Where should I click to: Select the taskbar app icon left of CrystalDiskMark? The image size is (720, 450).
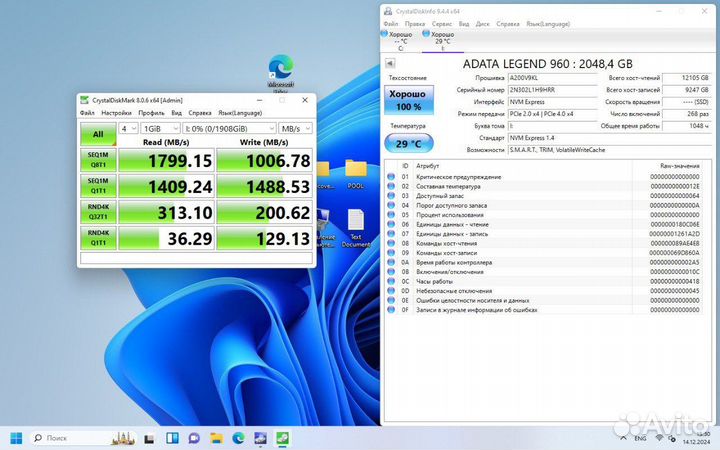click(x=260, y=438)
